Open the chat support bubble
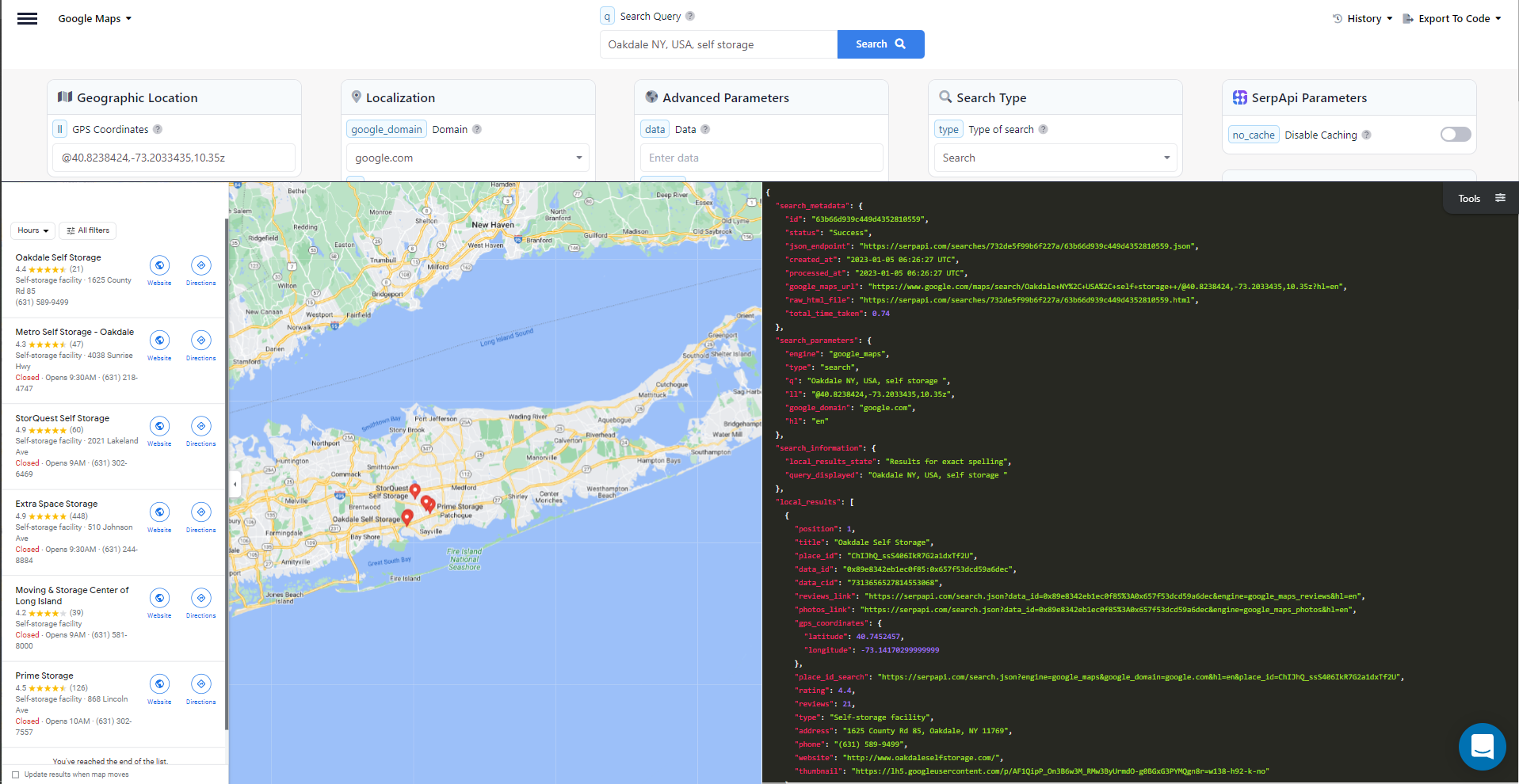1519x784 pixels. click(1482, 747)
